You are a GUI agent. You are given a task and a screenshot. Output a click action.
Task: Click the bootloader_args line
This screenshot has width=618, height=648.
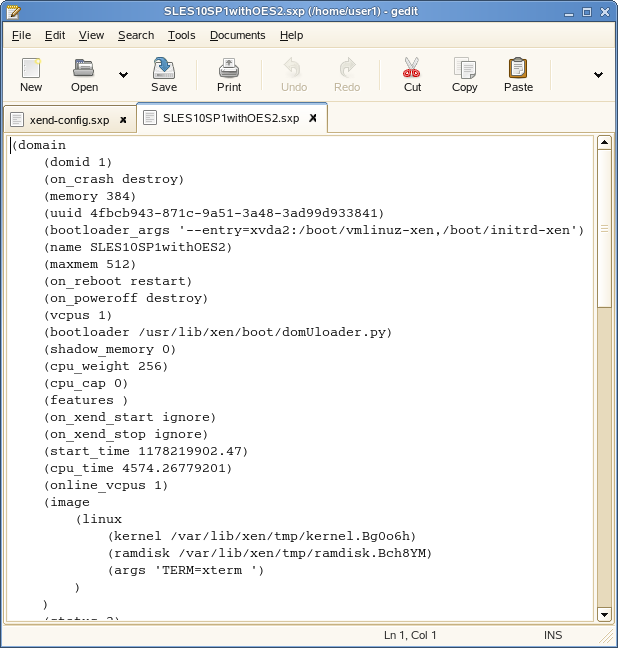click(x=314, y=230)
